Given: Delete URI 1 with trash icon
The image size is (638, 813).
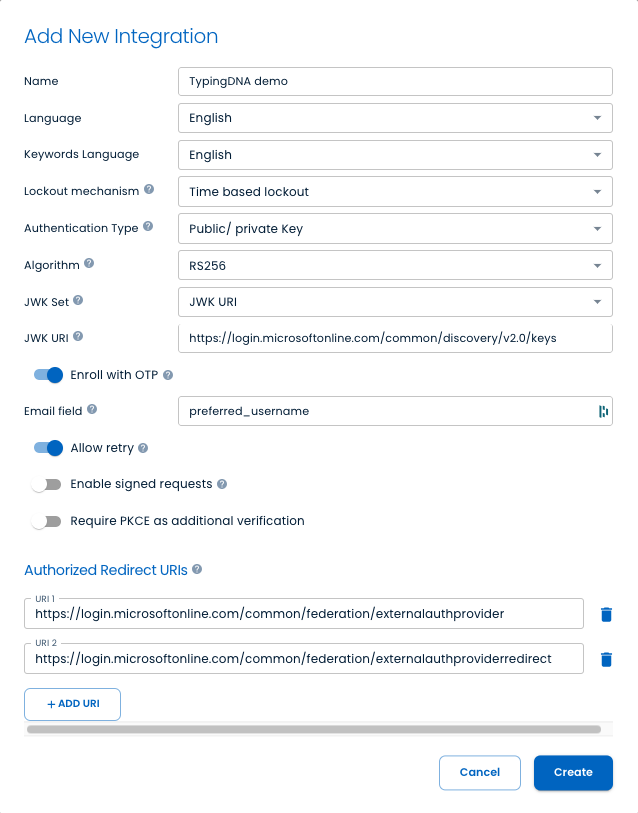Looking at the screenshot, I should pyautogui.click(x=606, y=614).
